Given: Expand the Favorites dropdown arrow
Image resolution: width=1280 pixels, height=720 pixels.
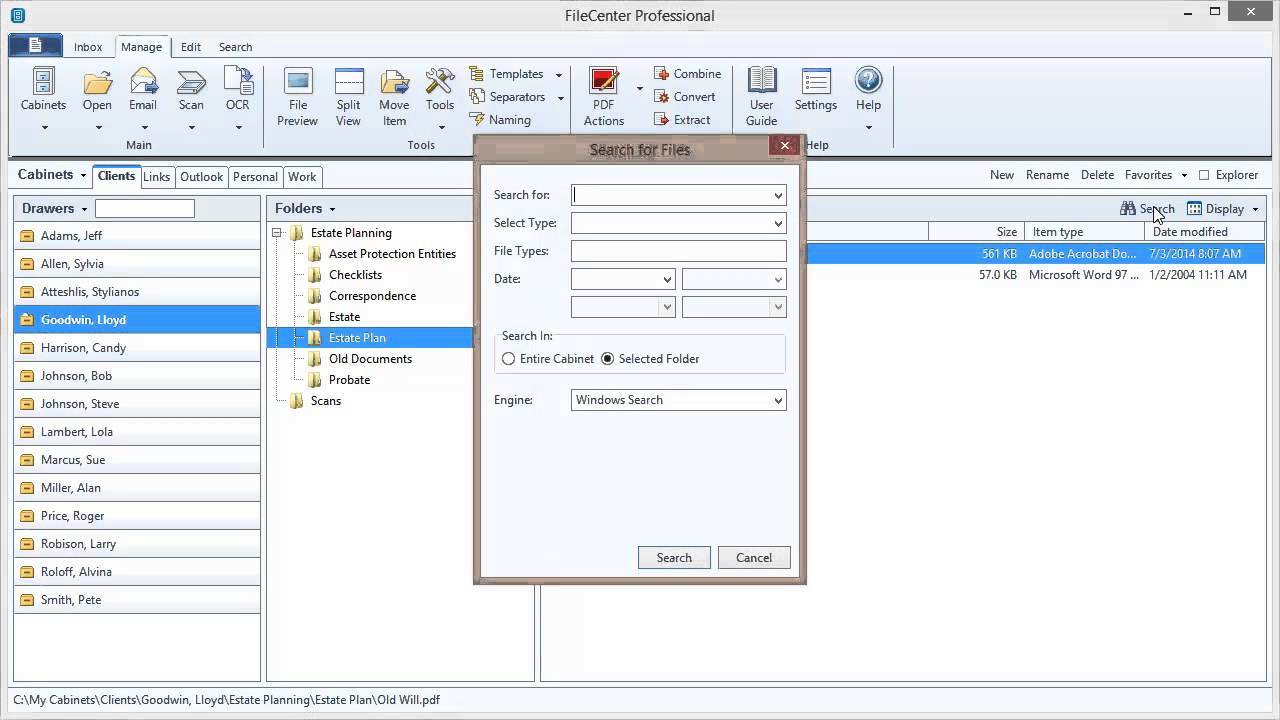Looking at the screenshot, I should click(1184, 176).
